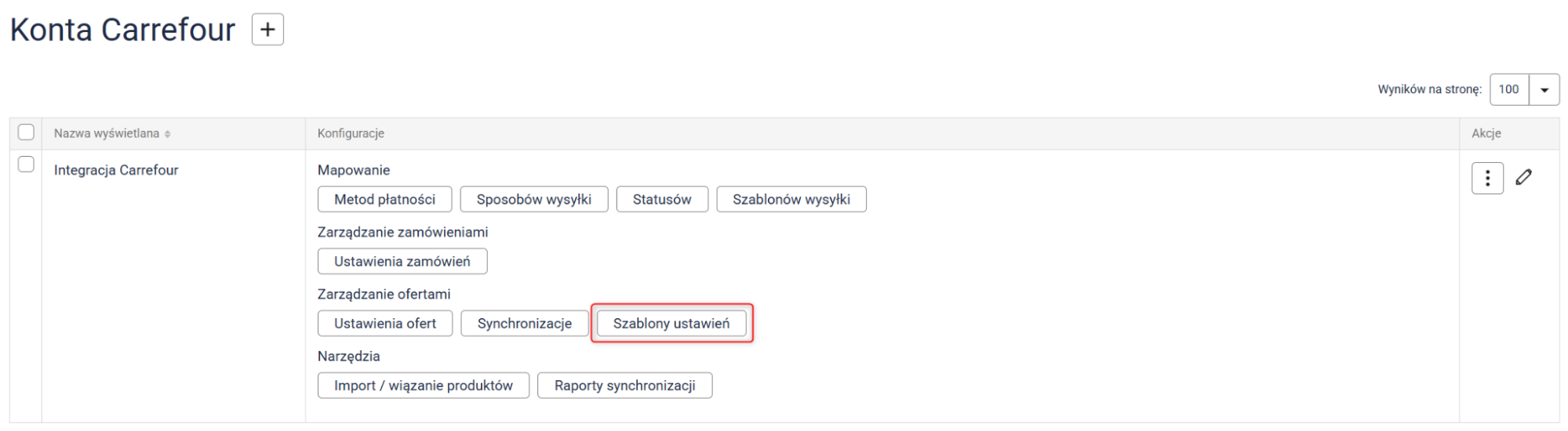Click the Ustawienia ofert button
Viewport: 1568px width, 431px height.
pos(384,324)
